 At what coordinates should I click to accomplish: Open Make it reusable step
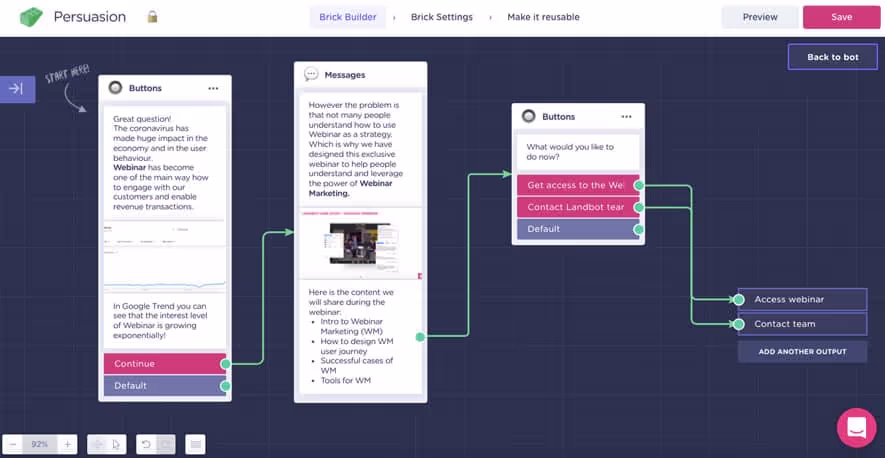click(543, 17)
